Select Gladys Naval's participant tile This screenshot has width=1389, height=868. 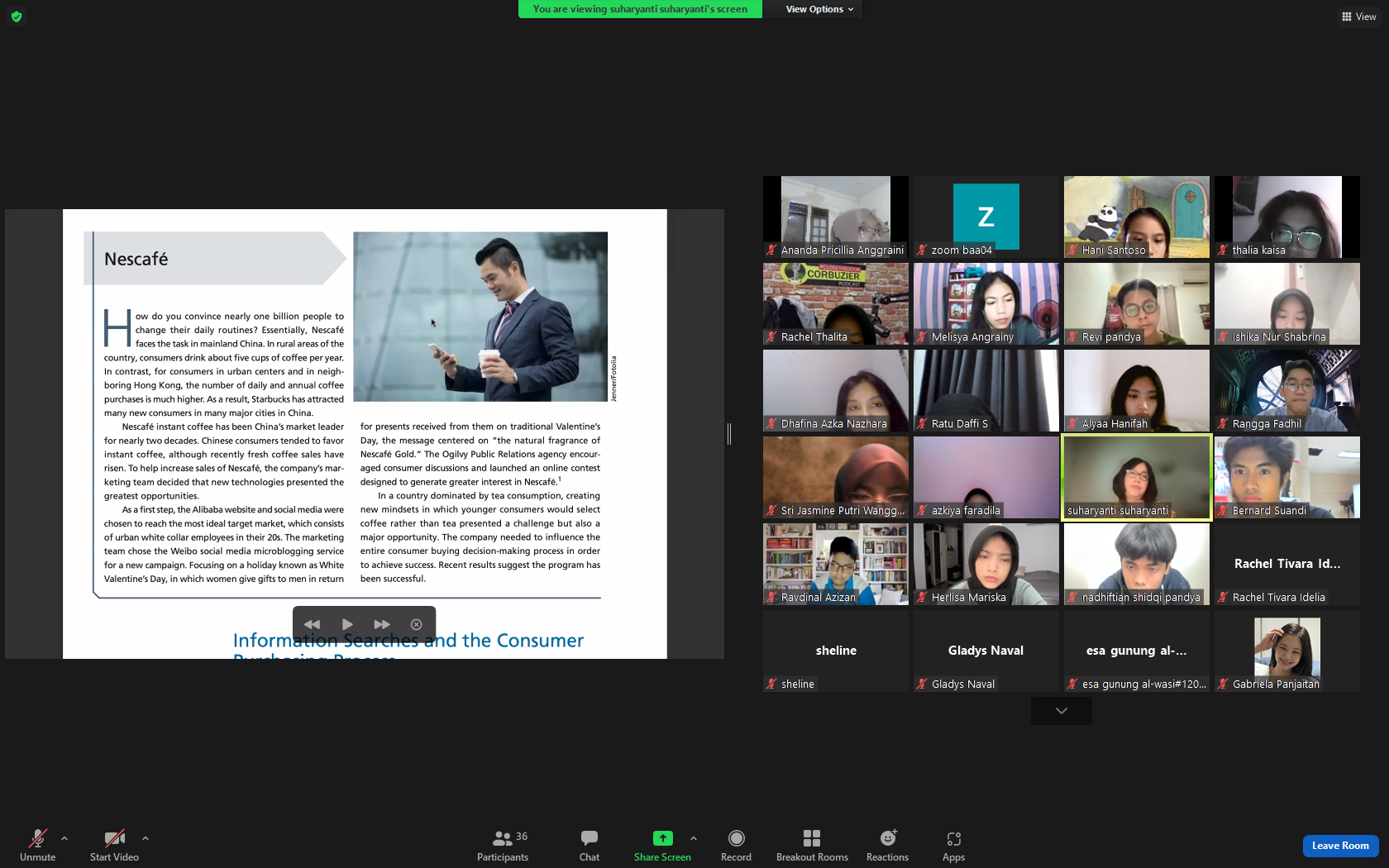986,651
